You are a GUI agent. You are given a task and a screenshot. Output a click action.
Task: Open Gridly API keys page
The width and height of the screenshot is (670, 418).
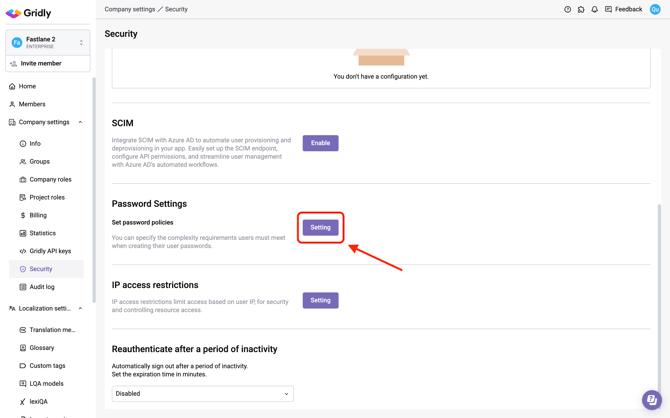(x=50, y=251)
